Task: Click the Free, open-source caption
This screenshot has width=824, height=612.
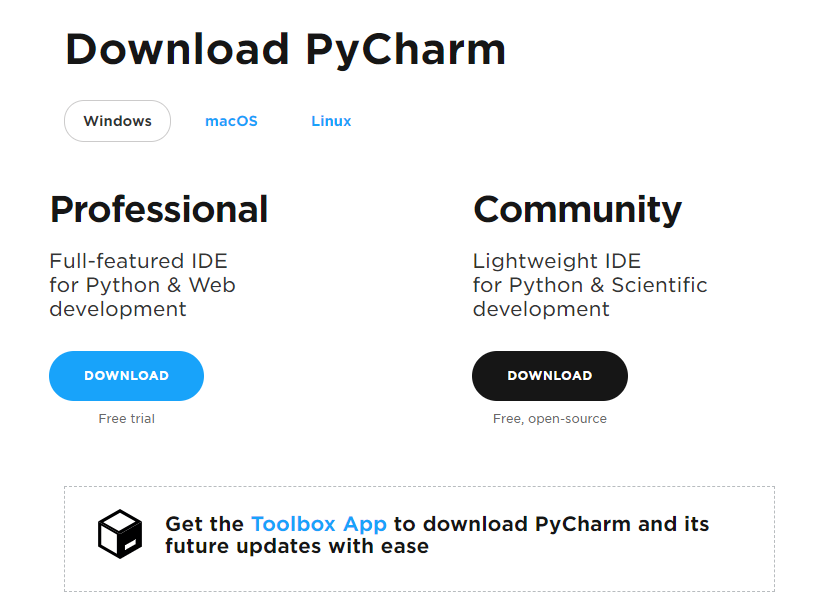Action: pyautogui.click(x=550, y=419)
